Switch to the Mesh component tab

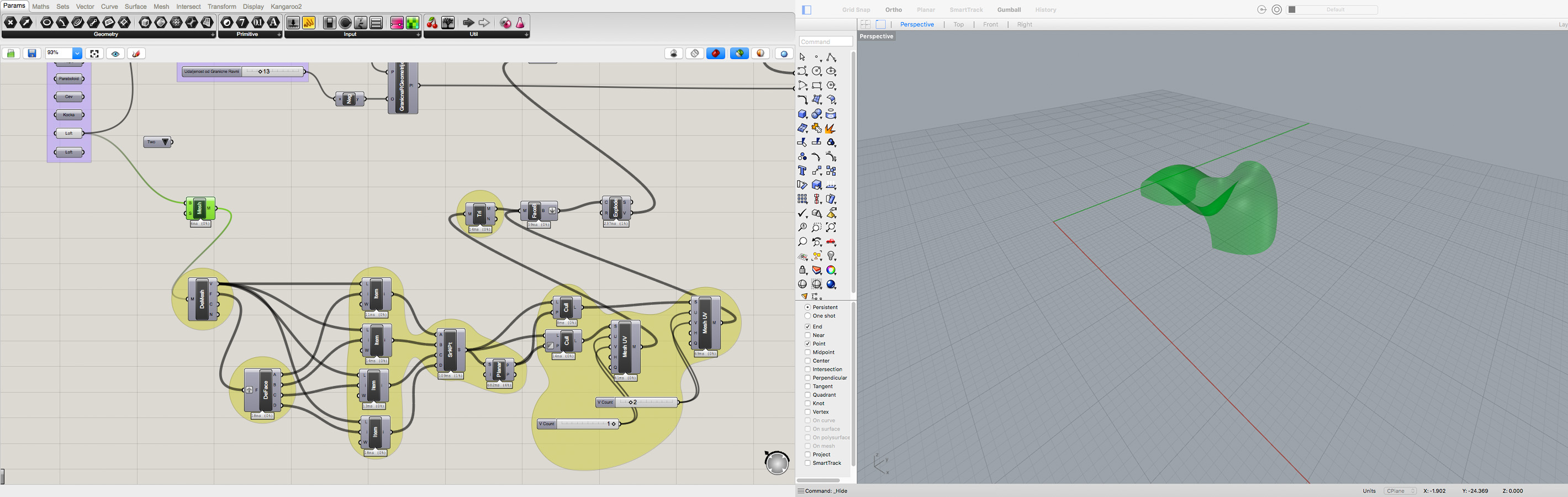[161, 7]
